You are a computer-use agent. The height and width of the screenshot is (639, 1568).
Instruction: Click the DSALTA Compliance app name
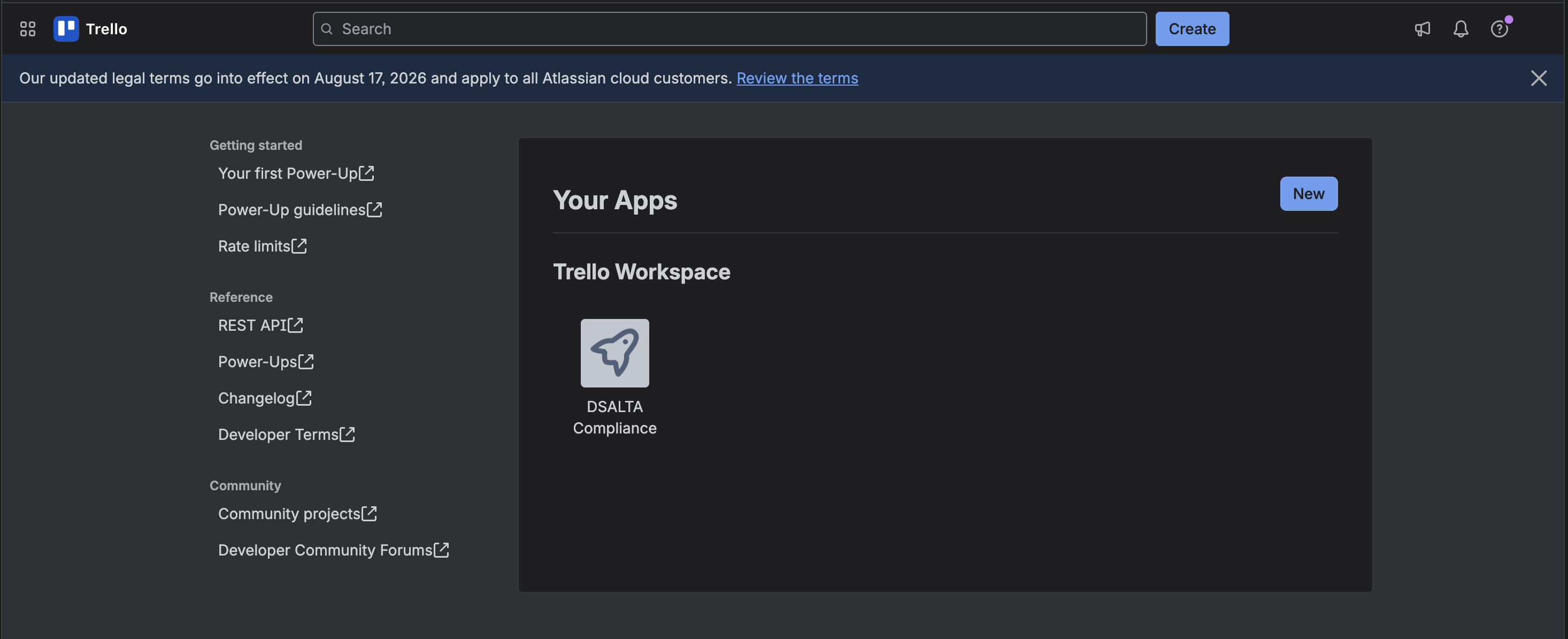tap(614, 417)
